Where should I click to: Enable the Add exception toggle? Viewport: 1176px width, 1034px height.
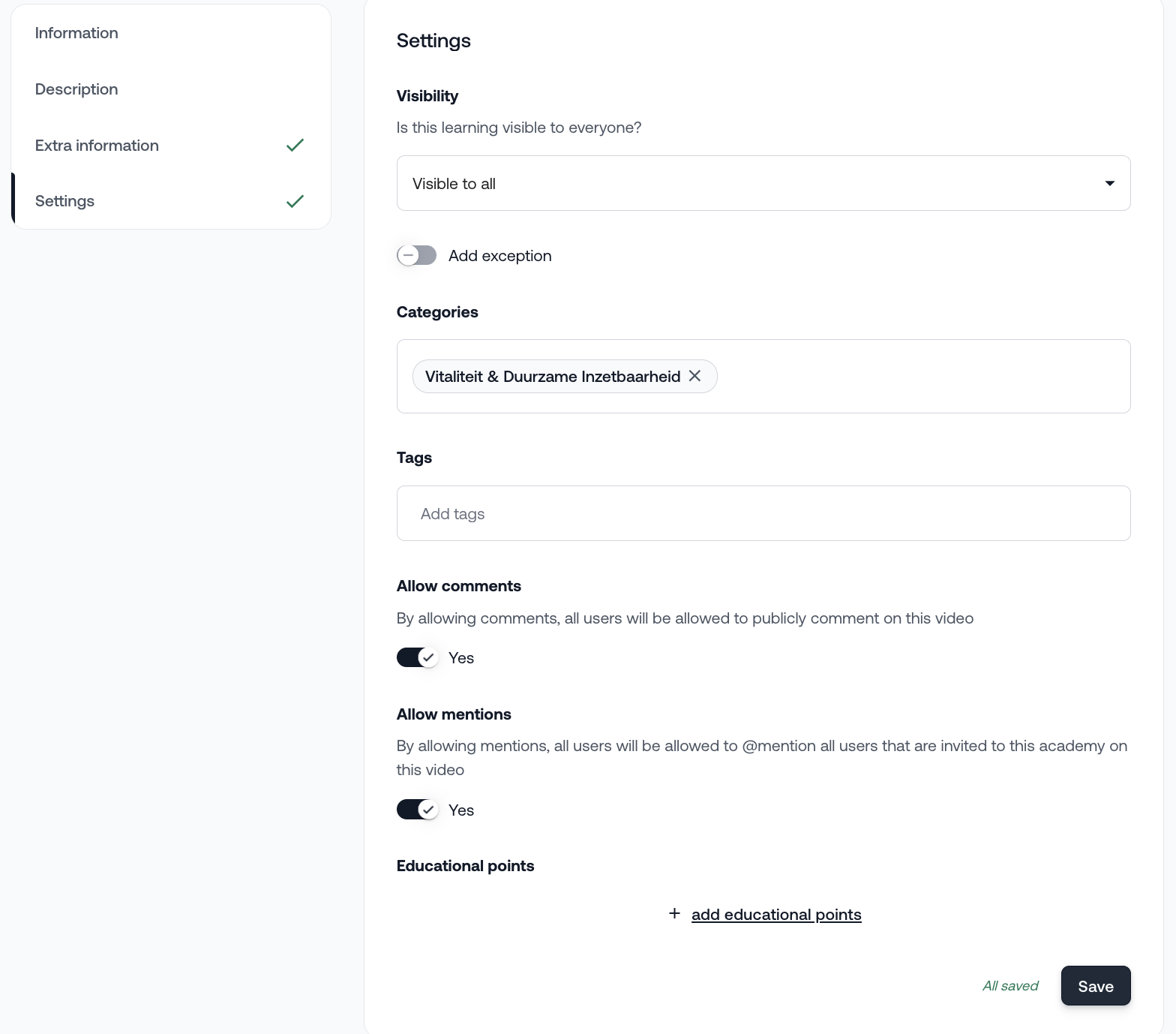417,256
